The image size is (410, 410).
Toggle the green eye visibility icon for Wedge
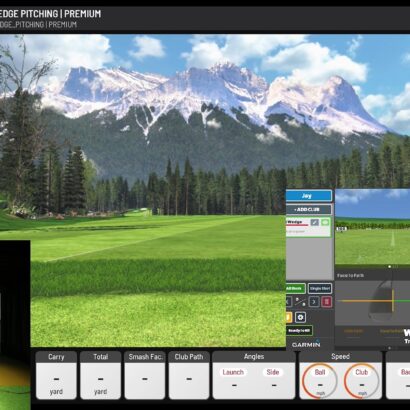(x=325, y=222)
